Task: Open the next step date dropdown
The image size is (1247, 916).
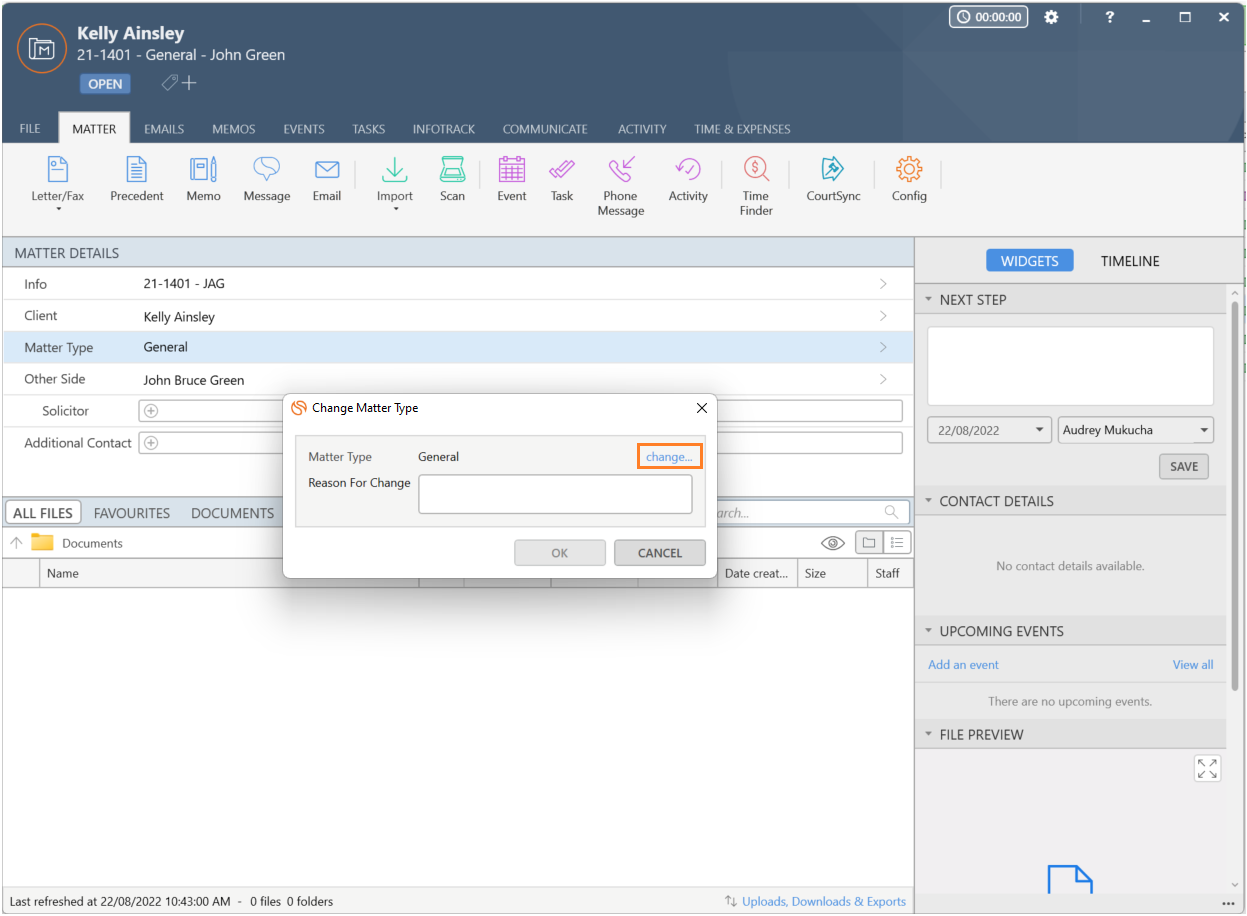Action: tap(1040, 430)
